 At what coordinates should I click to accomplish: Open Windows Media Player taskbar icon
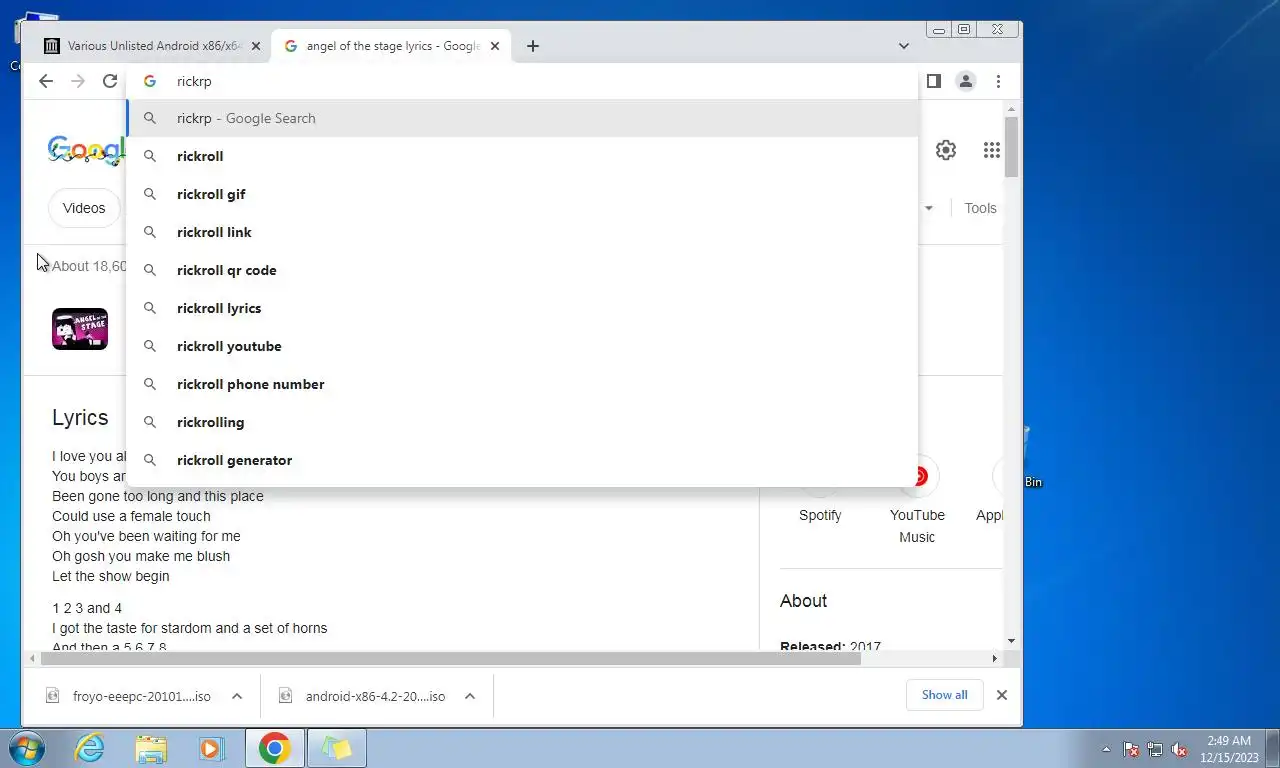click(x=211, y=748)
